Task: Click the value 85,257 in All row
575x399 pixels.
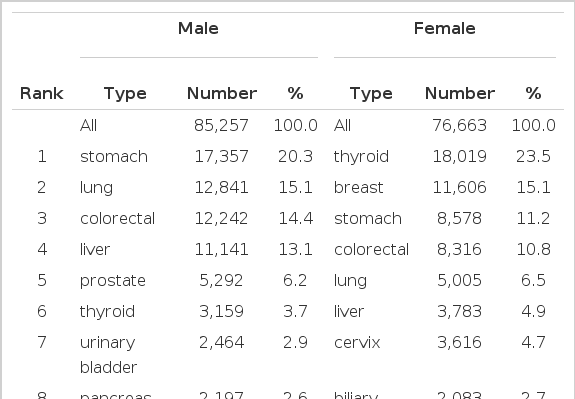Action: 221,126
